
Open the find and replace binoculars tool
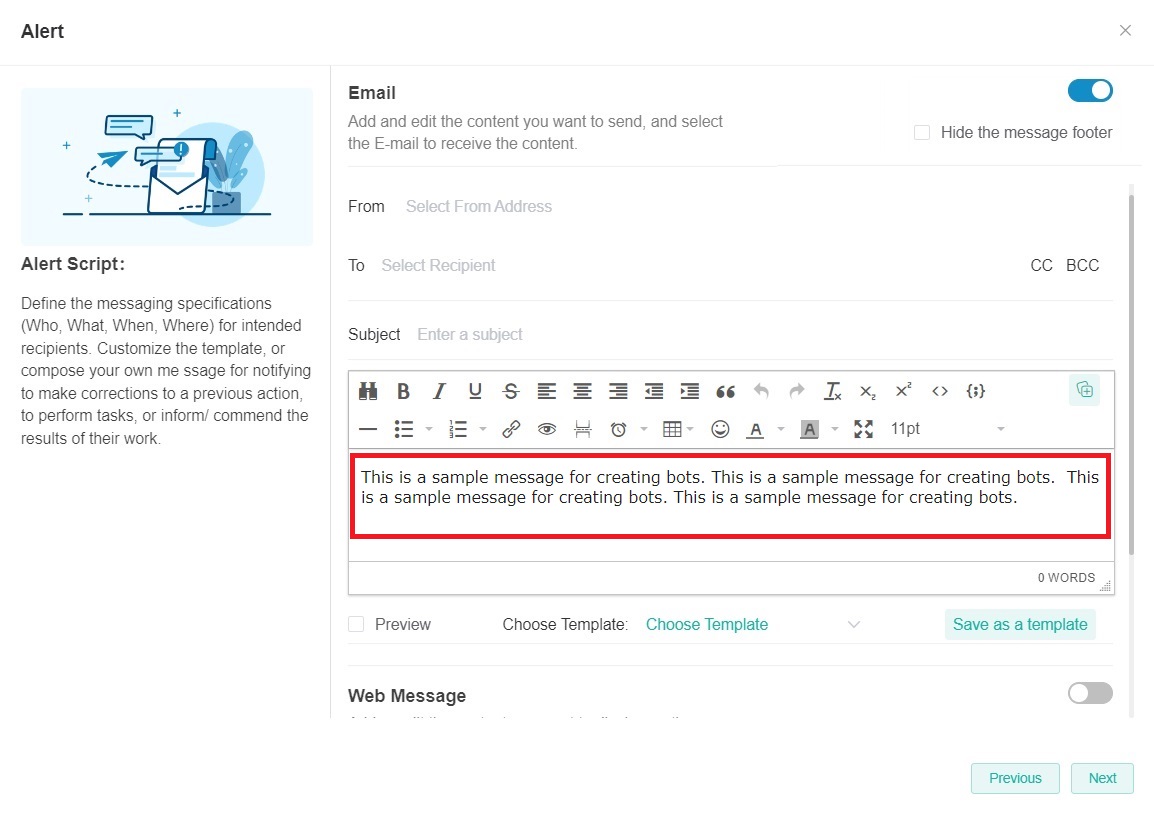(368, 391)
